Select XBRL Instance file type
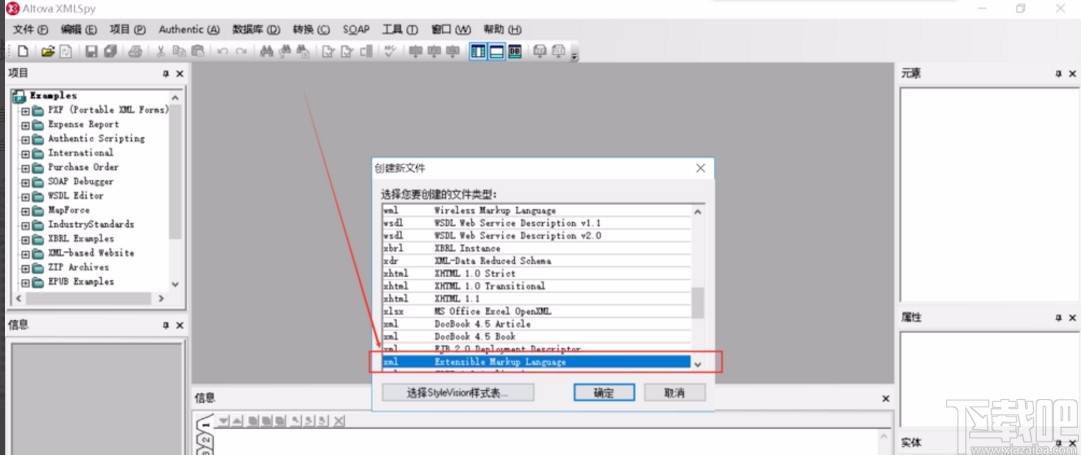This screenshot has width=1081, height=455. [536, 248]
